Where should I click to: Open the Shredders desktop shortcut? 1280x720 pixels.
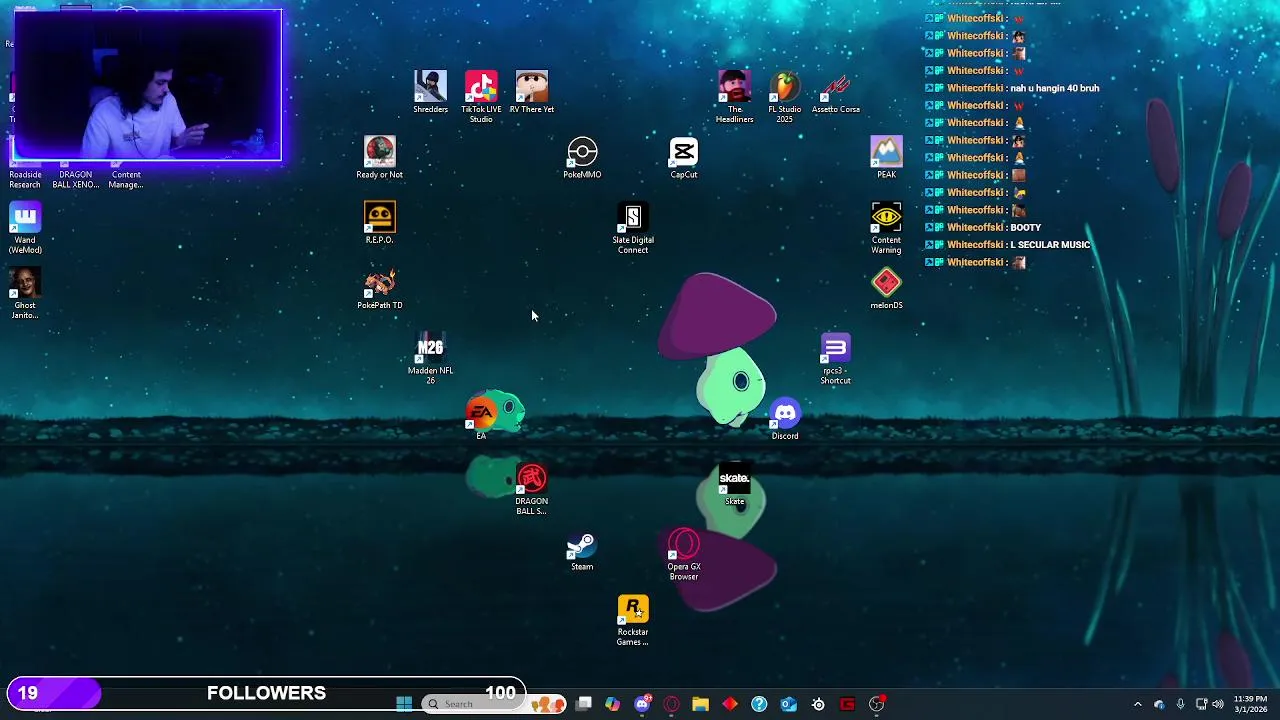(431, 92)
